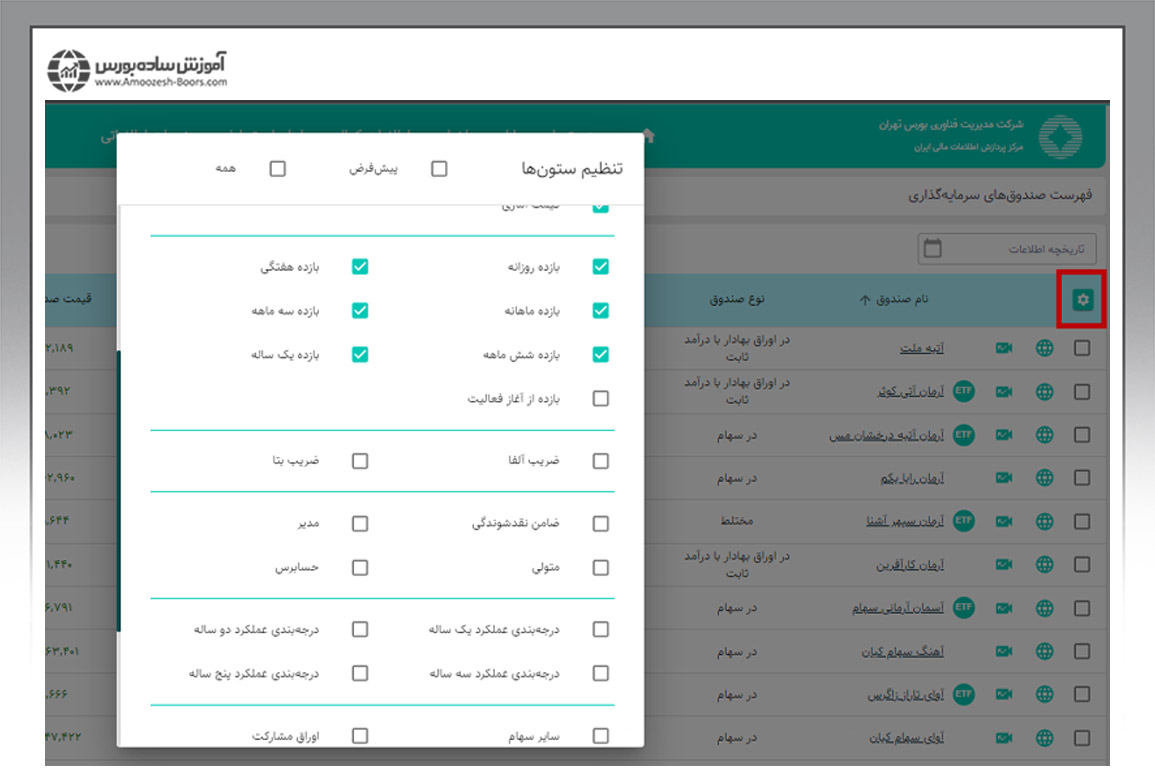
Task: Sort by نام صندوق using the arrow
Action: coord(865,299)
